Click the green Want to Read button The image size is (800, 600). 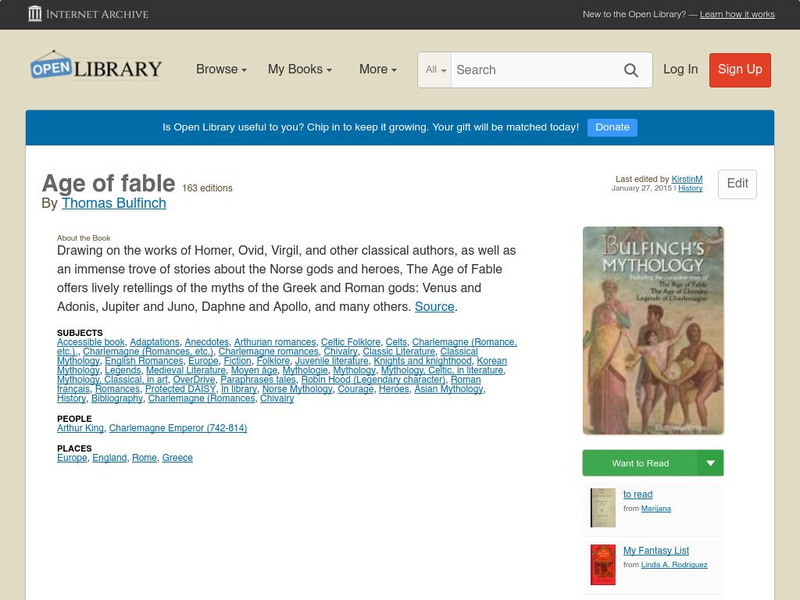[x=640, y=463]
